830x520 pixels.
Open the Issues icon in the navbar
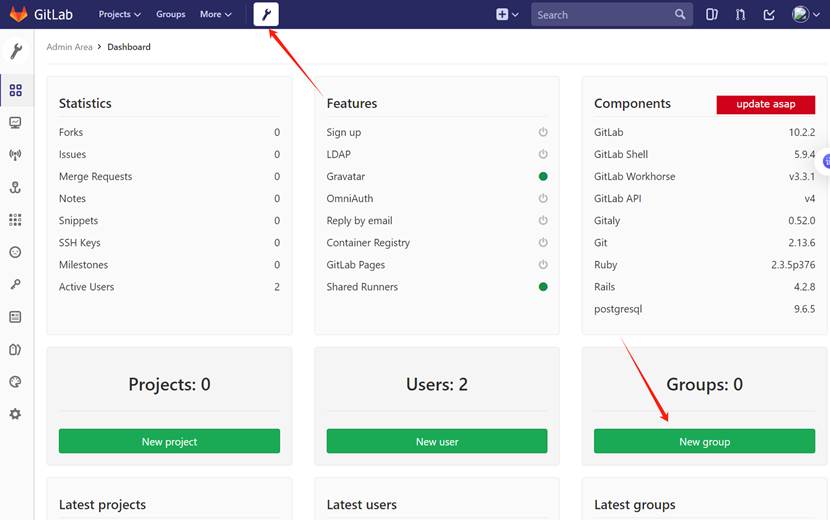tap(712, 14)
